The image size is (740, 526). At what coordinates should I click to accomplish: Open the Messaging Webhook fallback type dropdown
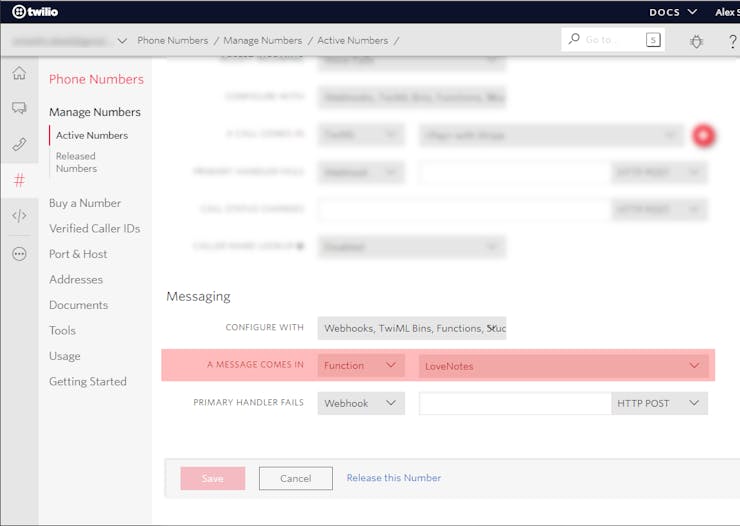361,403
